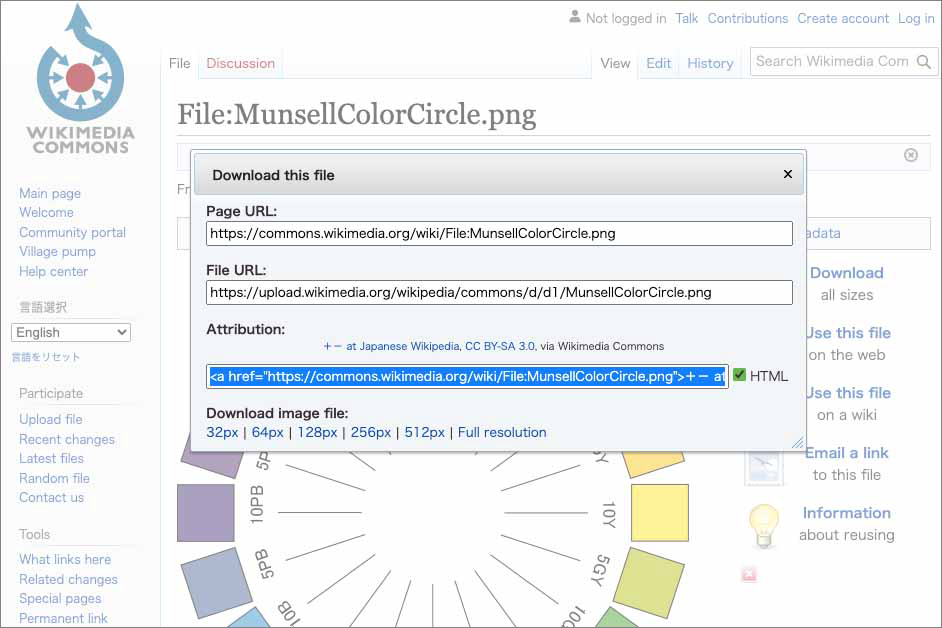Screen dimensions: 942x628
Task: Click the Wikimedia Commons logo
Action: tap(80, 80)
